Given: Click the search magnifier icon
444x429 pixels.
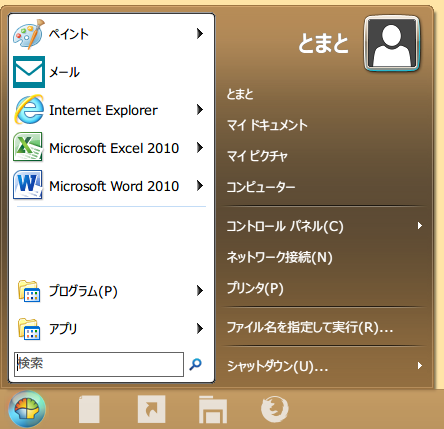Looking at the screenshot, I should 195,364.
